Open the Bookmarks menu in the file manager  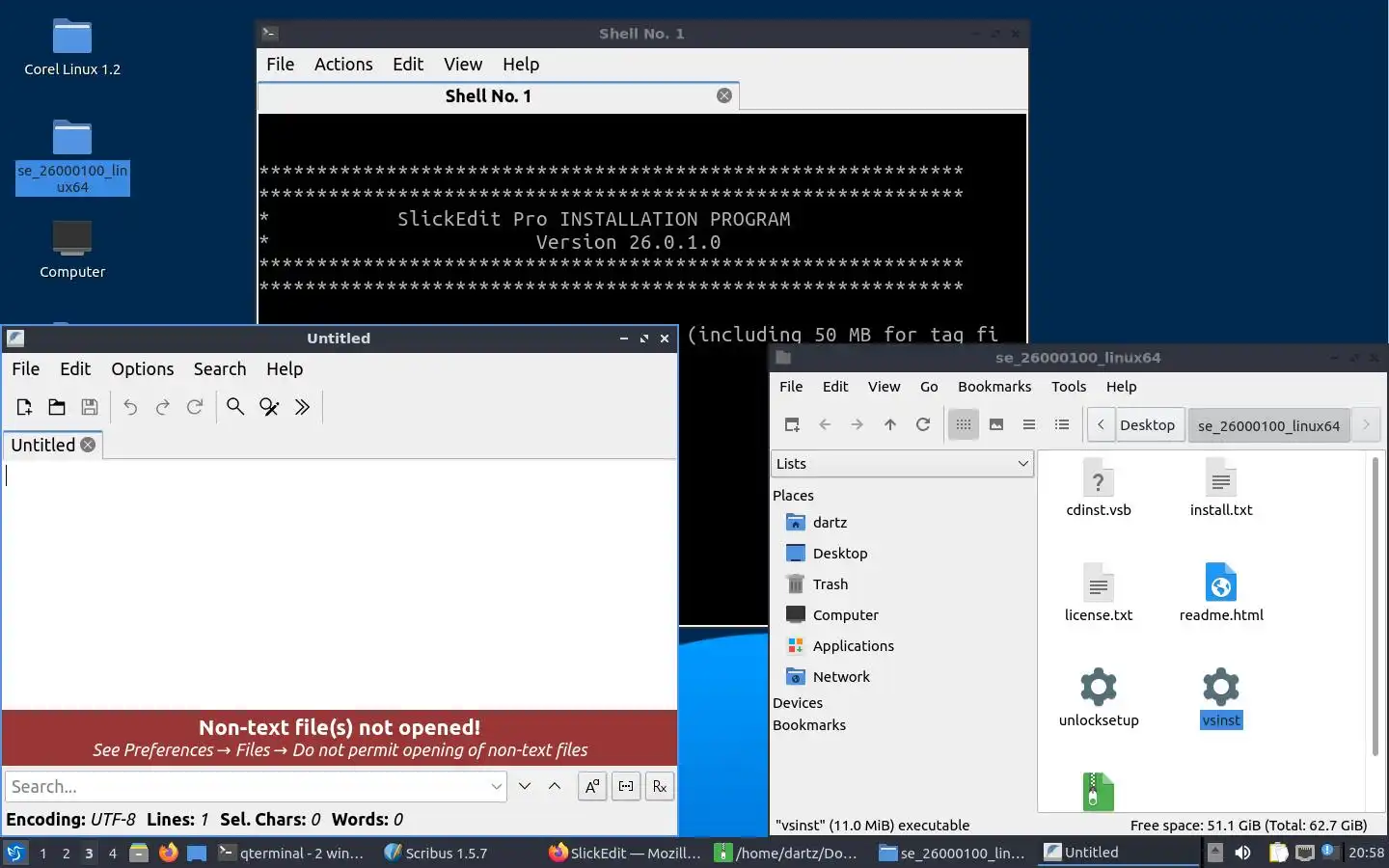pyautogui.click(x=994, y=386)
